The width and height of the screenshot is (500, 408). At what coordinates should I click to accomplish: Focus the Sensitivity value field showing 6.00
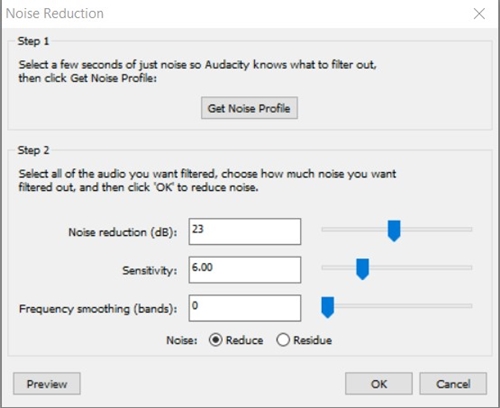tap(245, 270)
